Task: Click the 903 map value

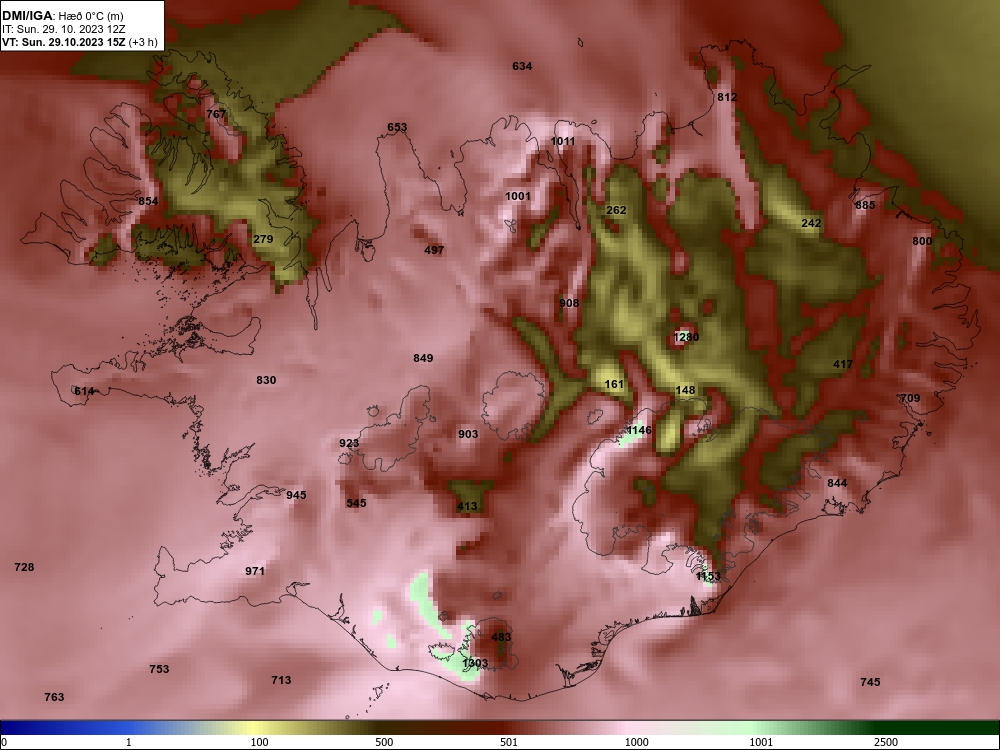Action: pyautogui.click(x=468, y=435)
